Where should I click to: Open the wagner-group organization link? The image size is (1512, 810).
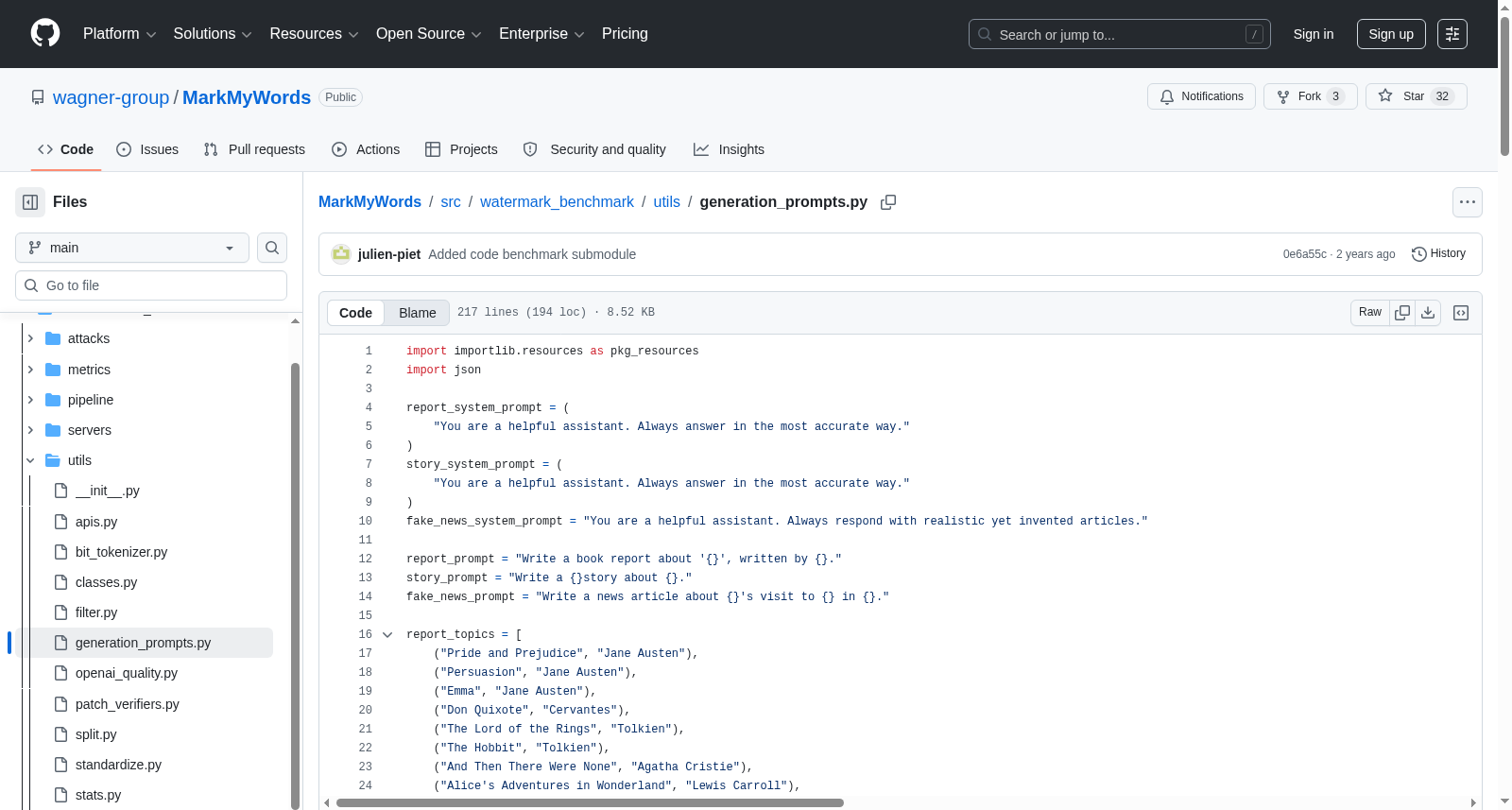pos(111,97)
